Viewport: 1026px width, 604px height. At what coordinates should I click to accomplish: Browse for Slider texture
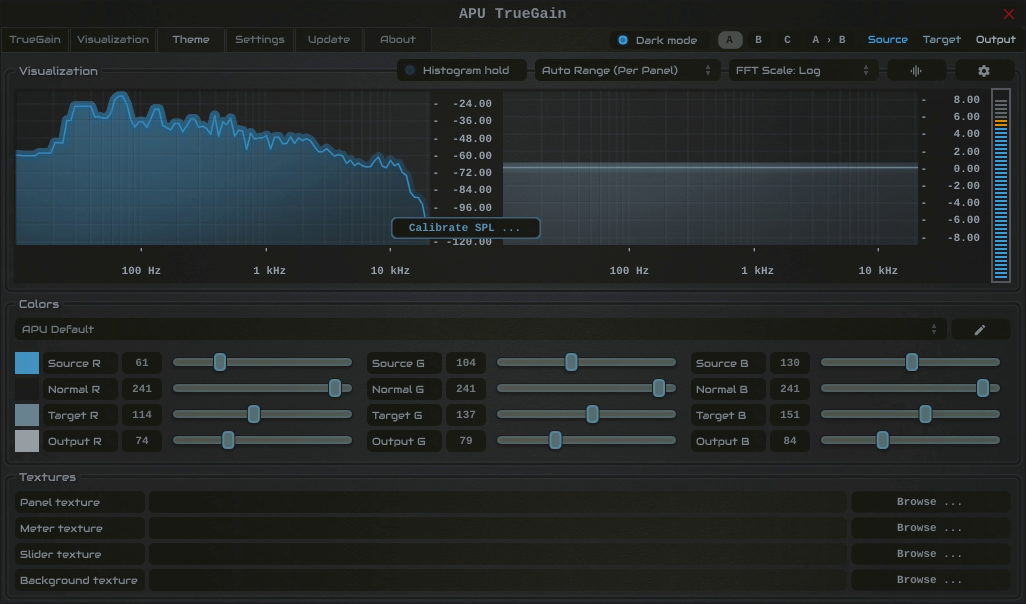click(930, 554)
